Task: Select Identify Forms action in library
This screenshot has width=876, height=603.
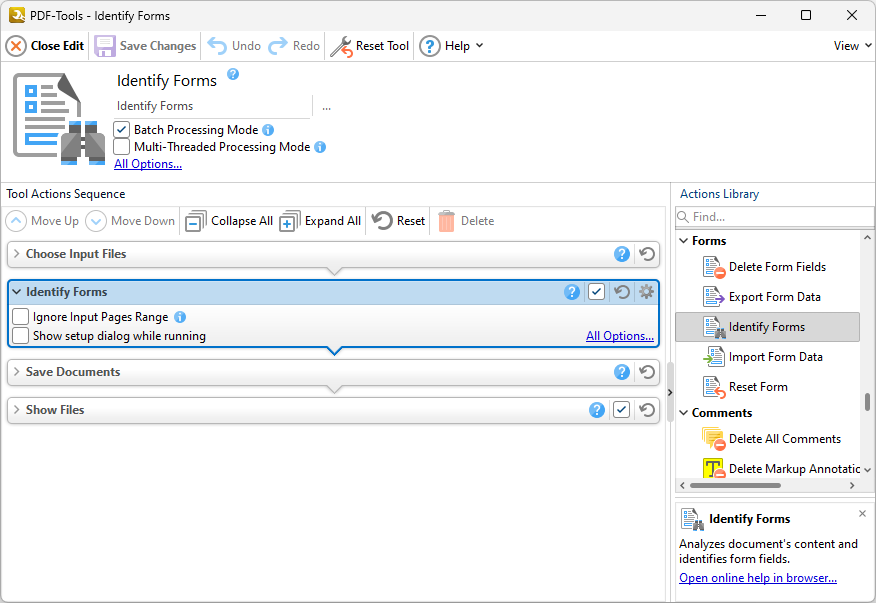Action: 767,327
